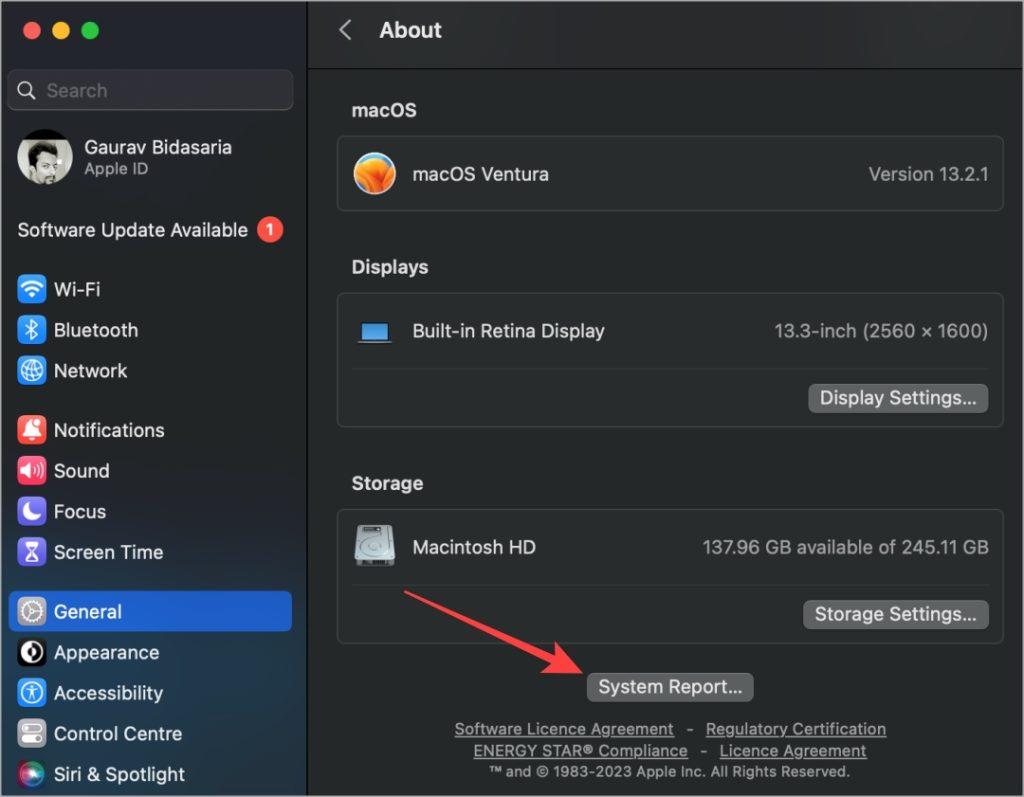Image resolution: width=1024 pixels, height=797 pixels.
Task: Select Sound in the sidebar
Action: tap(150, 470)
